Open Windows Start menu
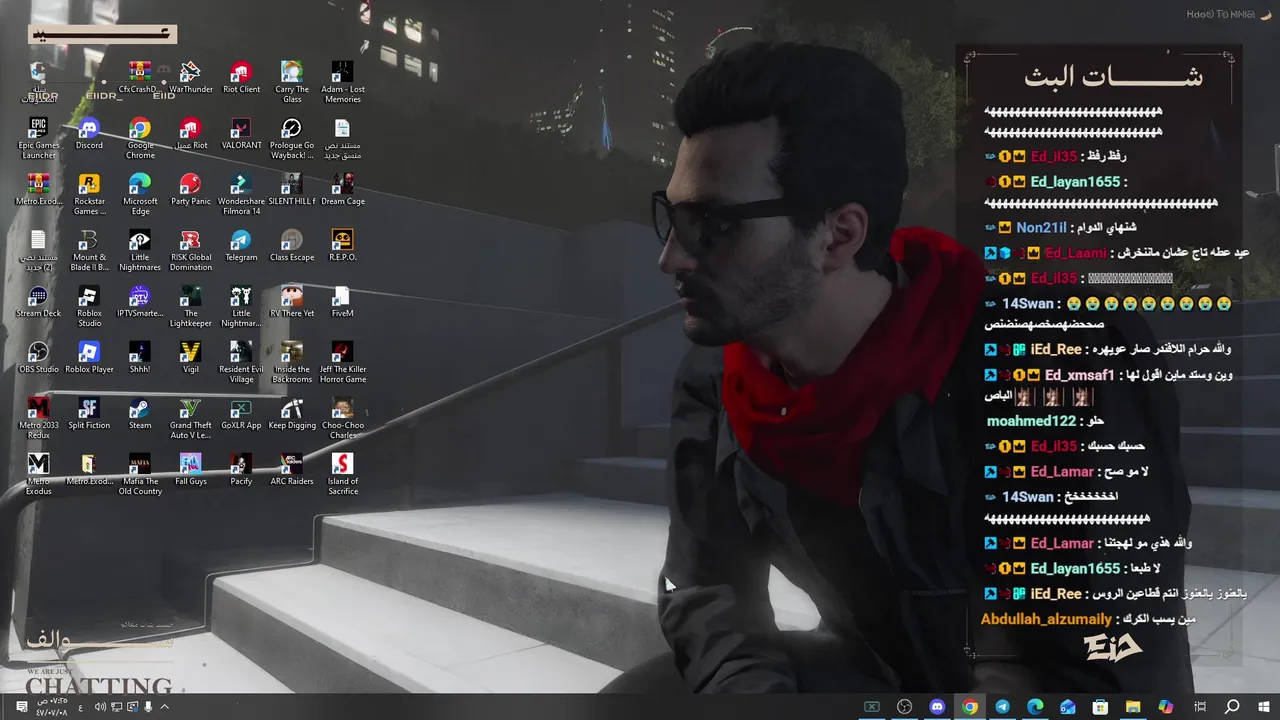The width and height of the screenshot is (1280, 720). [x=1264, y=707]
